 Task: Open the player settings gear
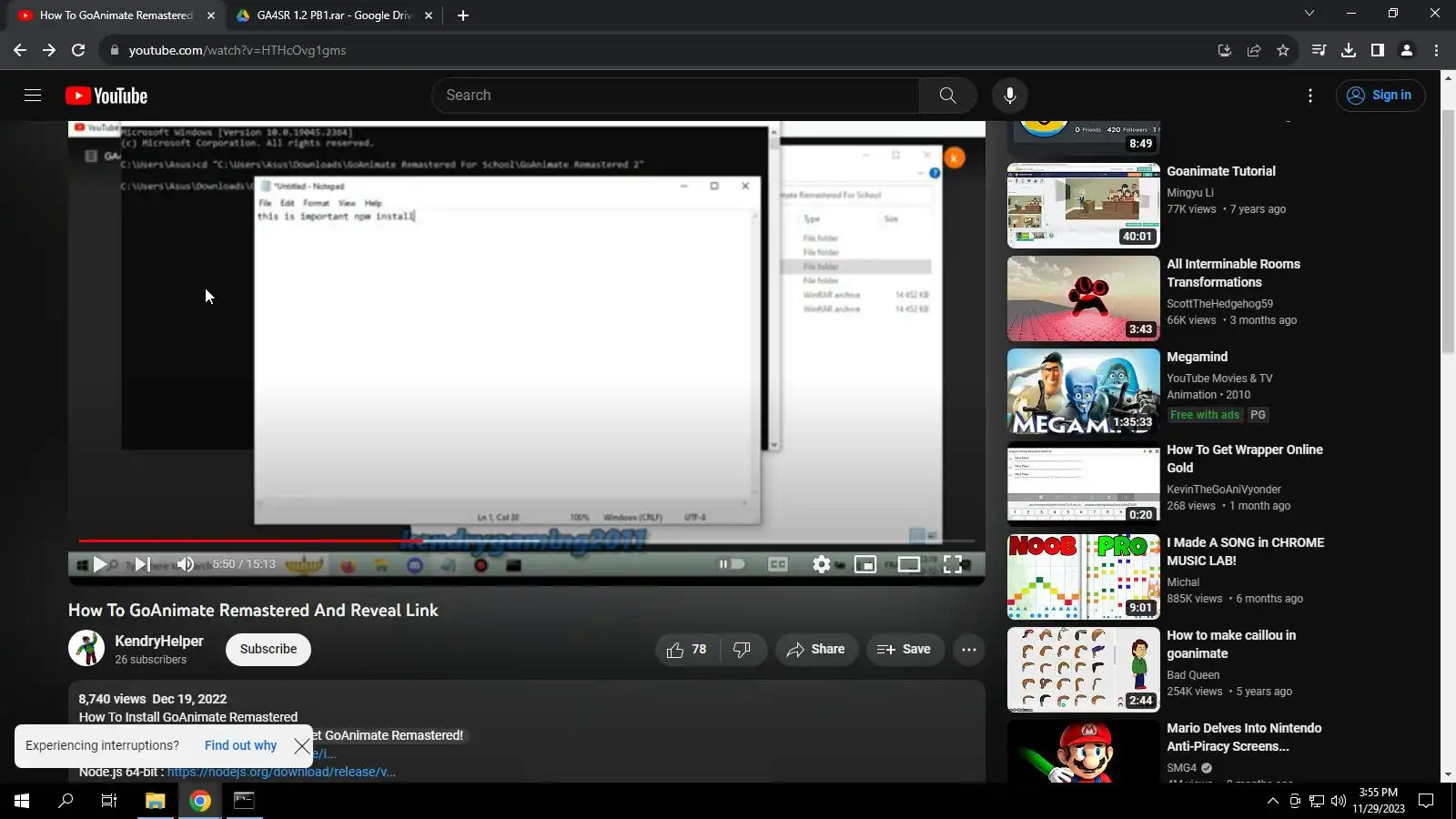click(822, 564)
